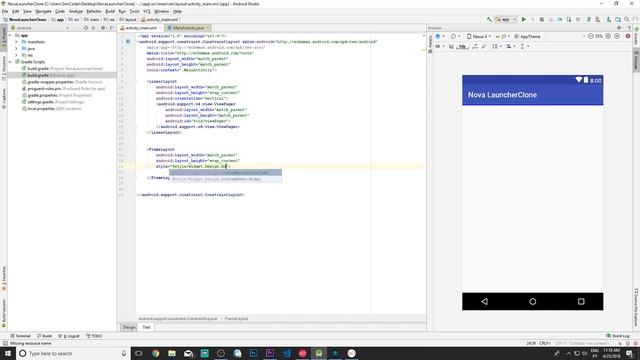Expand the manifests folder
The width and height of the screenshot is (640, 360).
click(16, 42)
